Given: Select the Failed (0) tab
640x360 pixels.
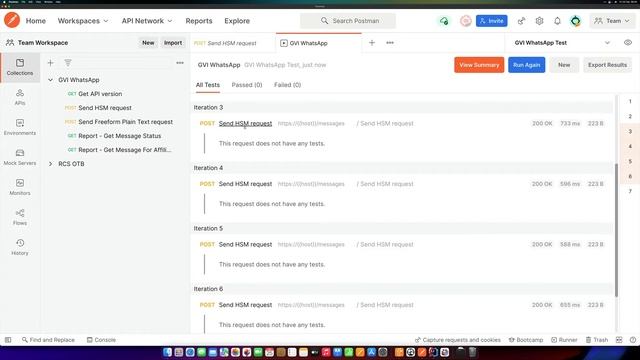Looking at the screenshot, I should pos(287,85).
